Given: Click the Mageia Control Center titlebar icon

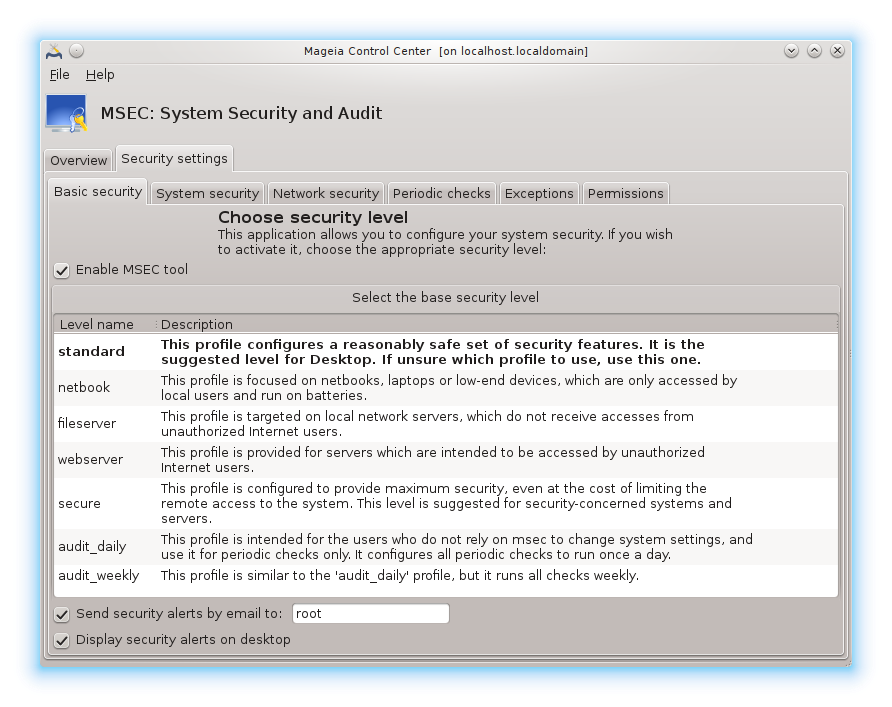Looking at the screenshot, I should coord(54,50).
